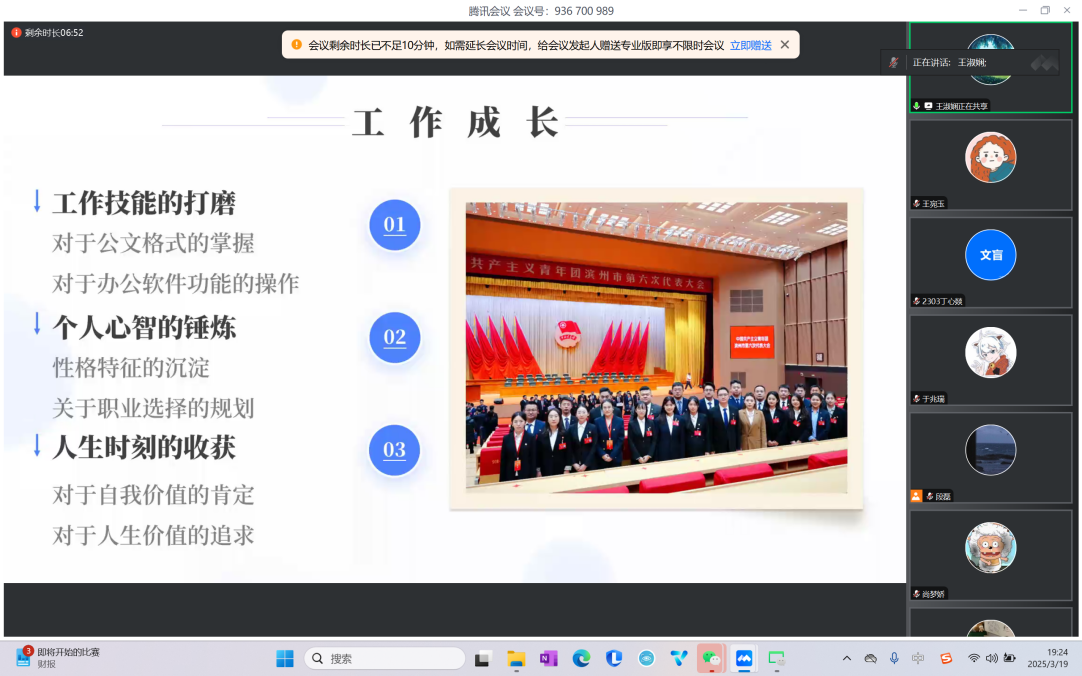Click the system tray microphone icon

coord(894,658)
